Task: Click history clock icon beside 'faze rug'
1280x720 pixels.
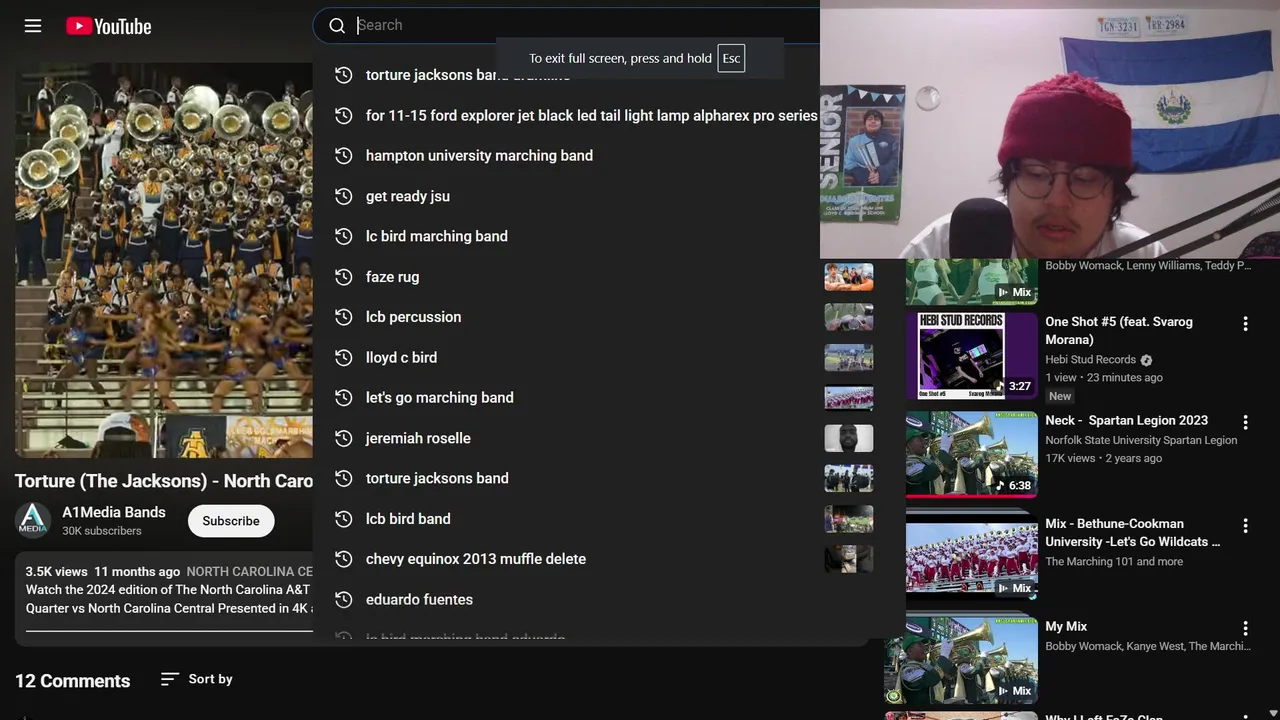Action: pyautogui.click(x=343, y=277)
